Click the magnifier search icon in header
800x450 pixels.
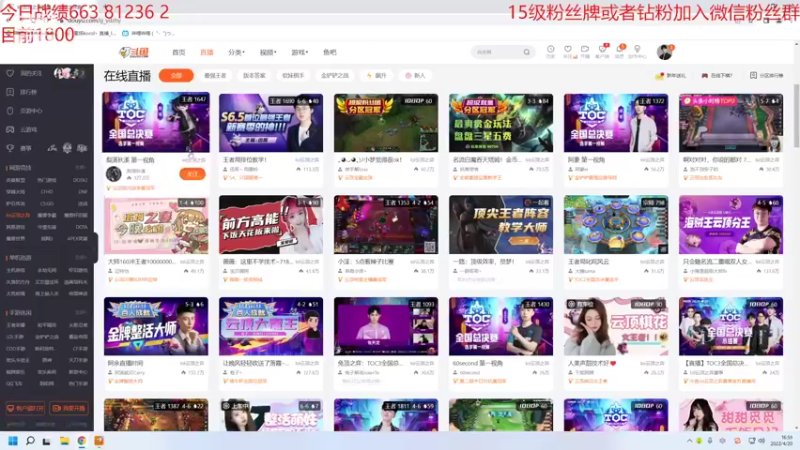tap(527, 52)
